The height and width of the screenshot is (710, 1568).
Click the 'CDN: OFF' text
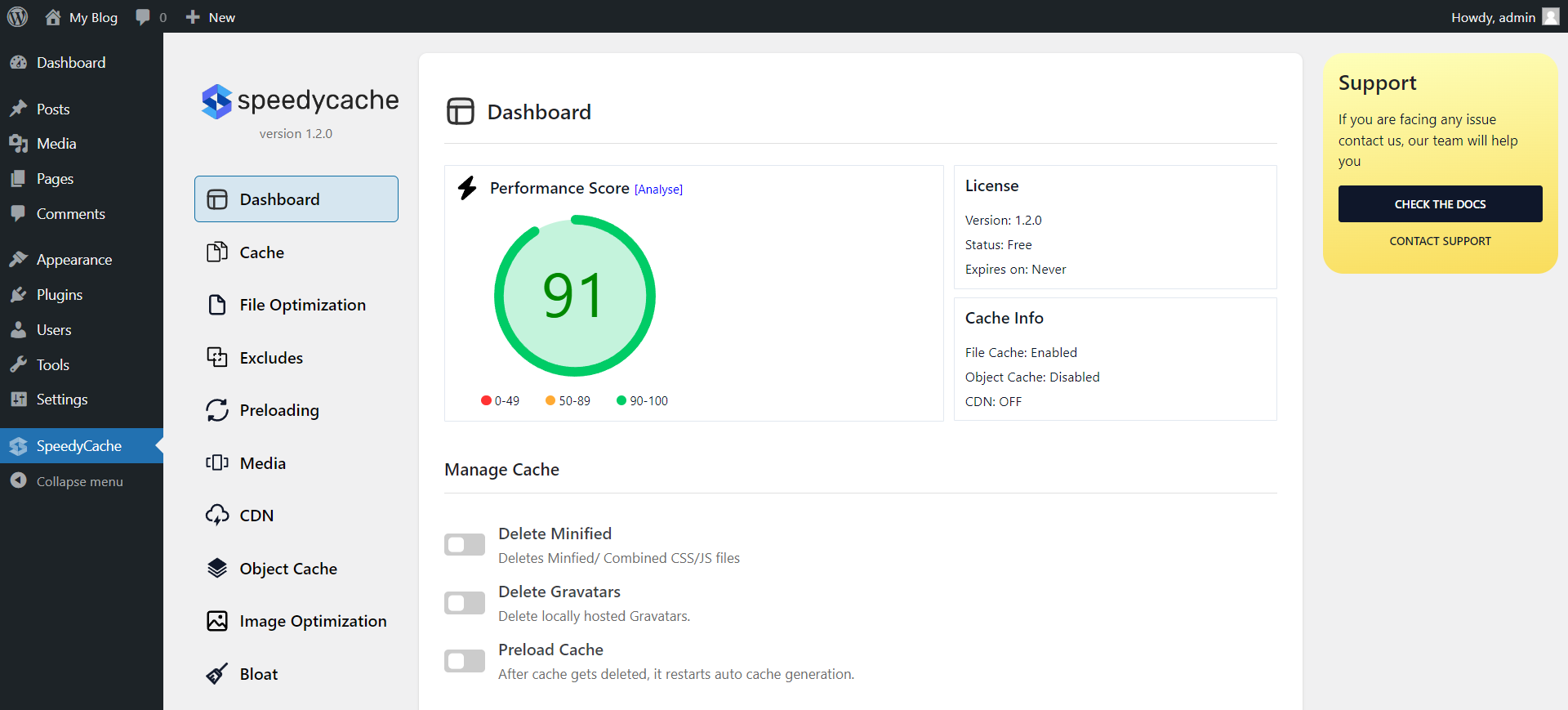pos(993,402)
